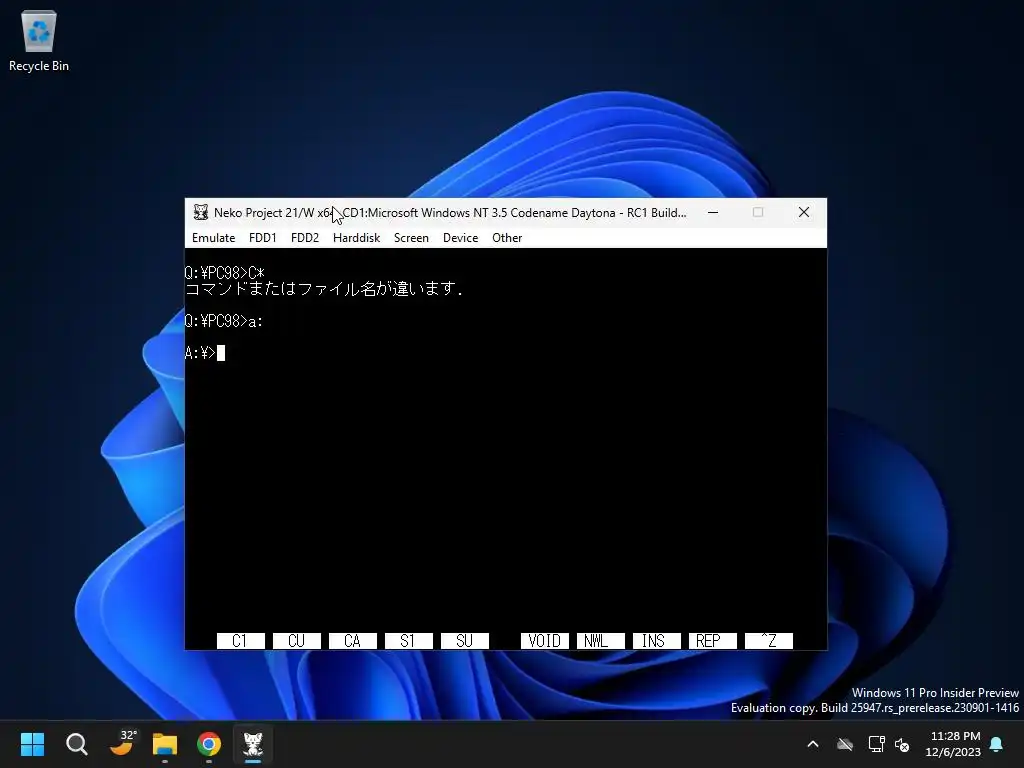
Task: Open the network status tray icon
Action: (x=876, y=744)
